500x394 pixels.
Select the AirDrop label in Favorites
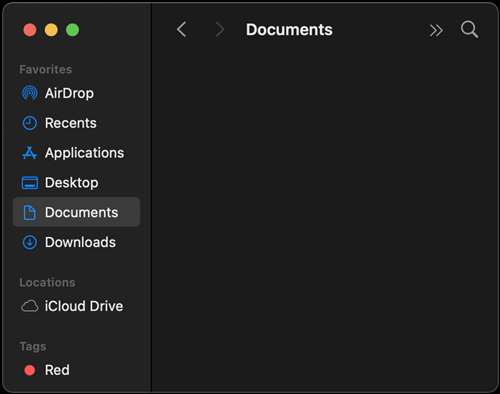(x=69, y=93)
